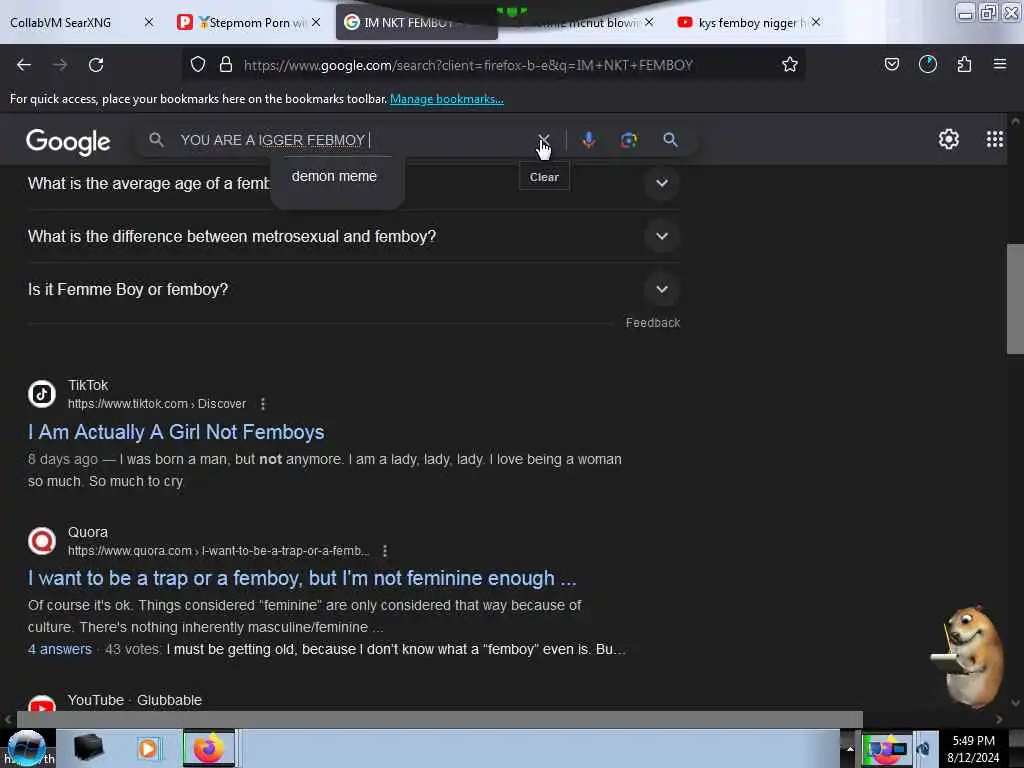Click the magnifier icon left of the search text

click(156, 140)
